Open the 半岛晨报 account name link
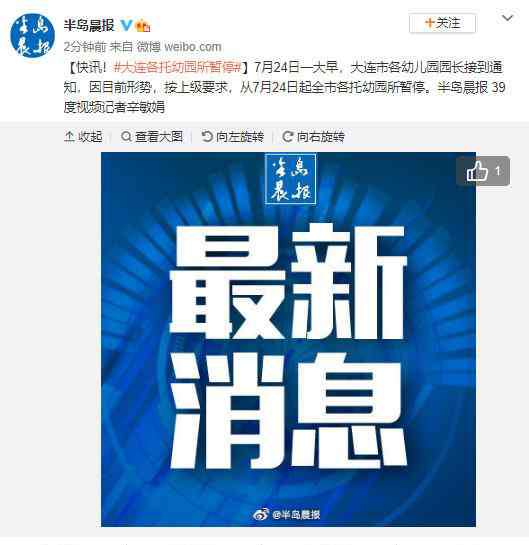Screen dimensions: 529x545 [89, 25]
